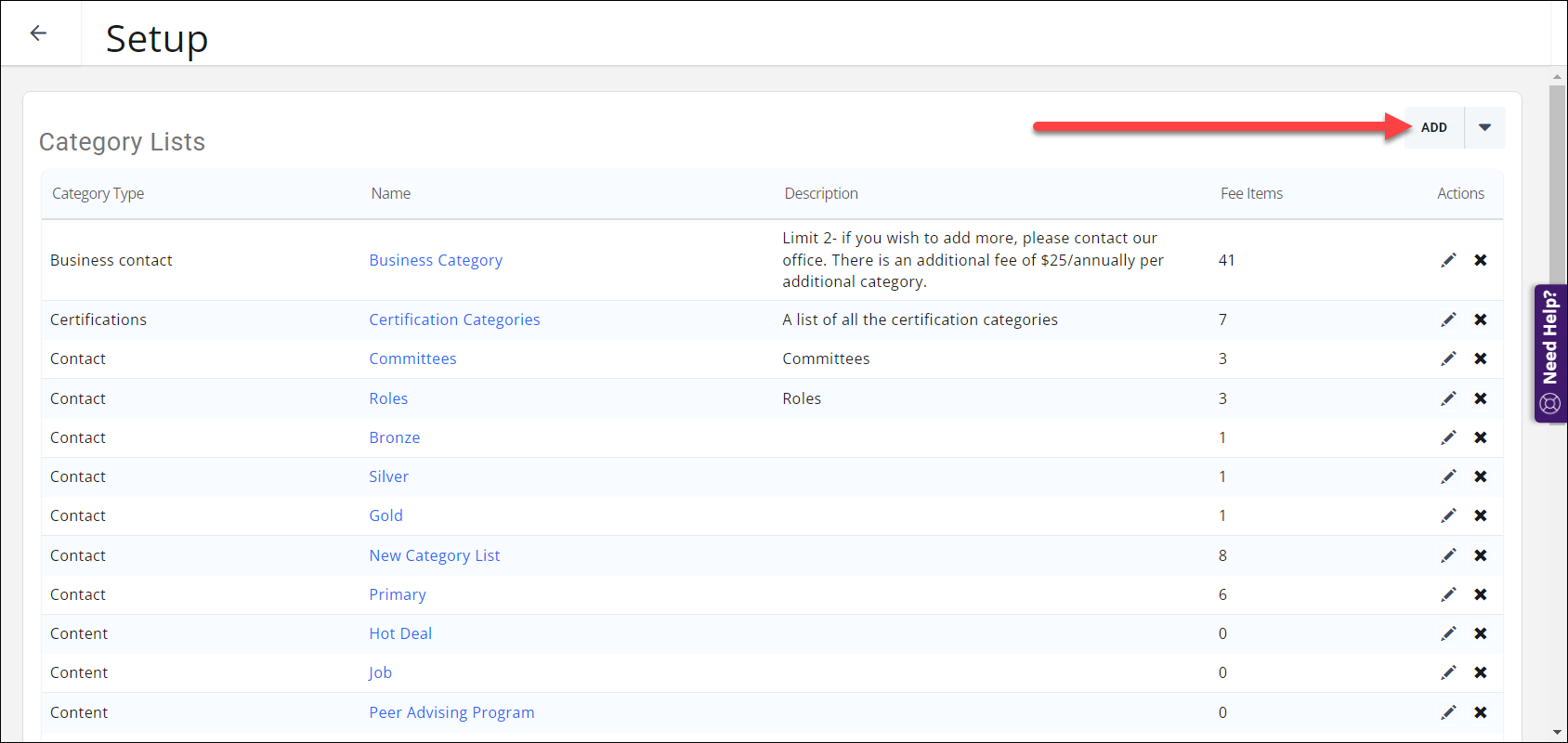
Task: Edit the Business Category row pencil icon
Action: click(x=1448, y=260)
